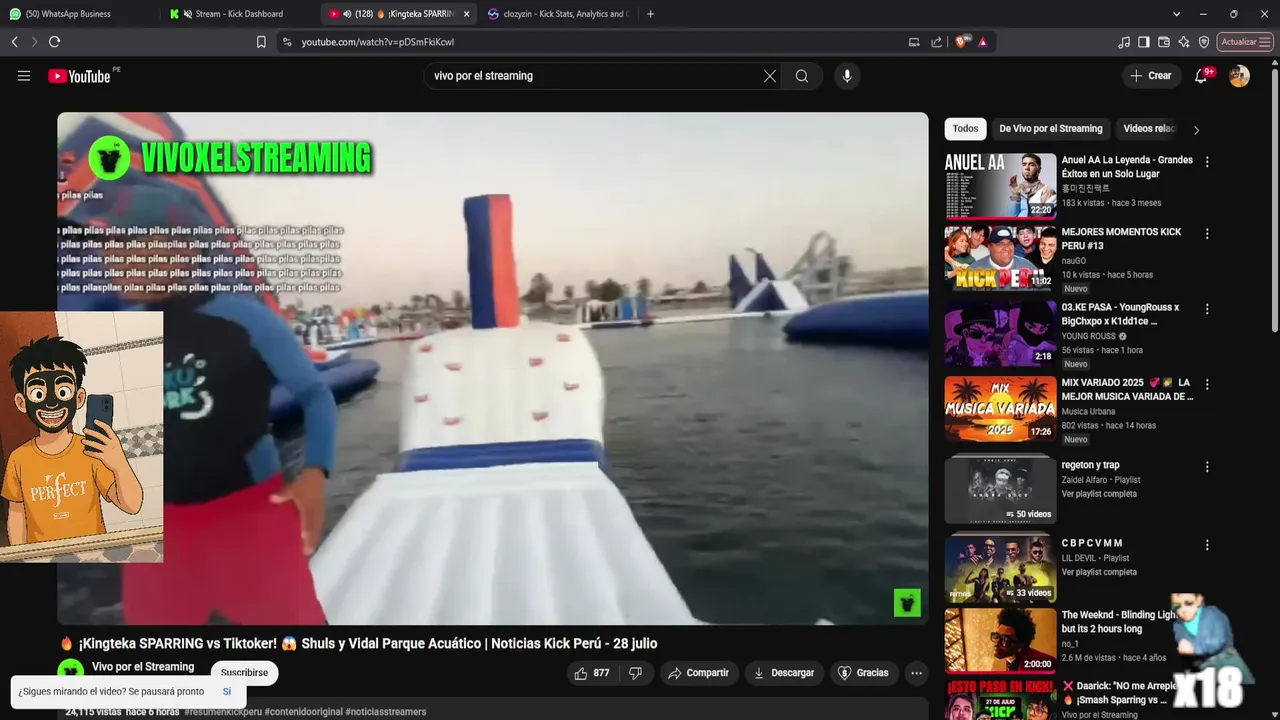Screen dimensions: 1280x720
Task: Select De Vivo por el Streaming chip
Action: pos(1051,129)
